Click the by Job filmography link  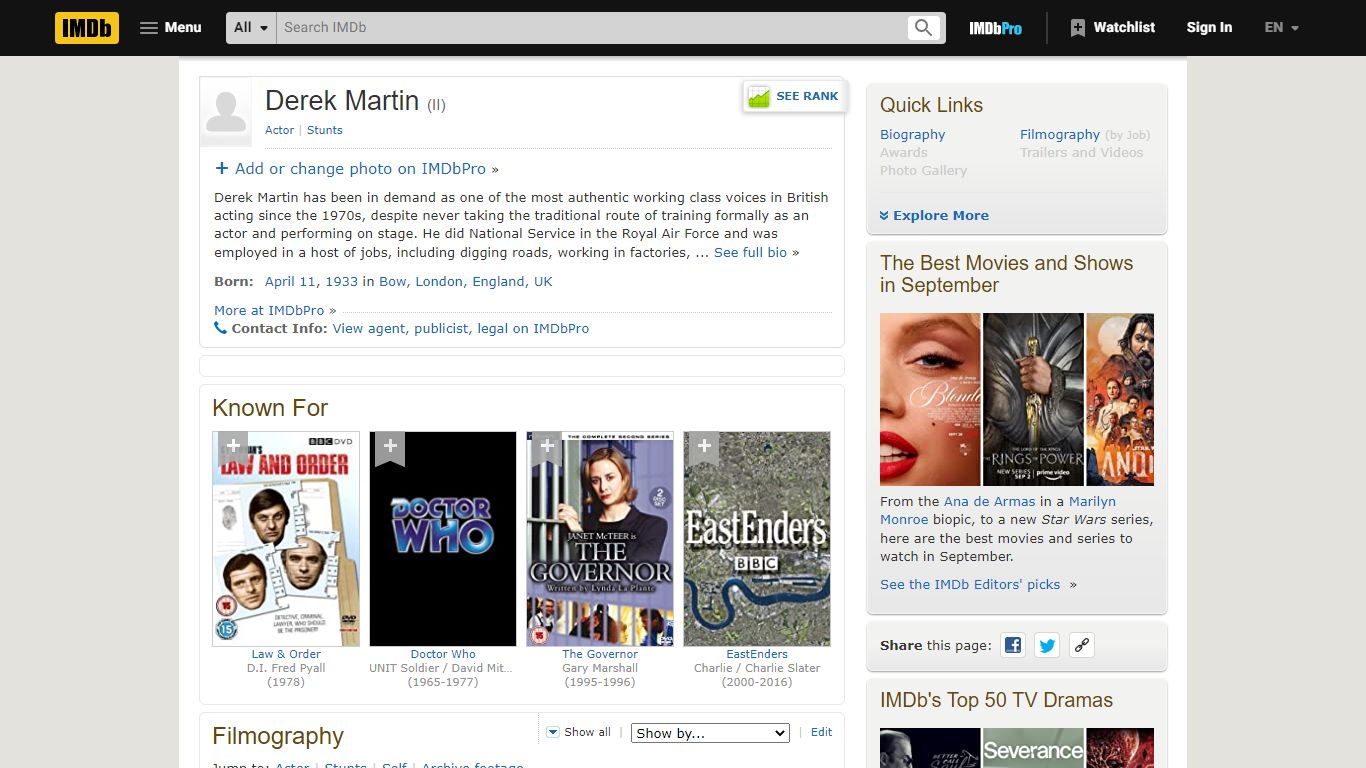point(1127,135)
